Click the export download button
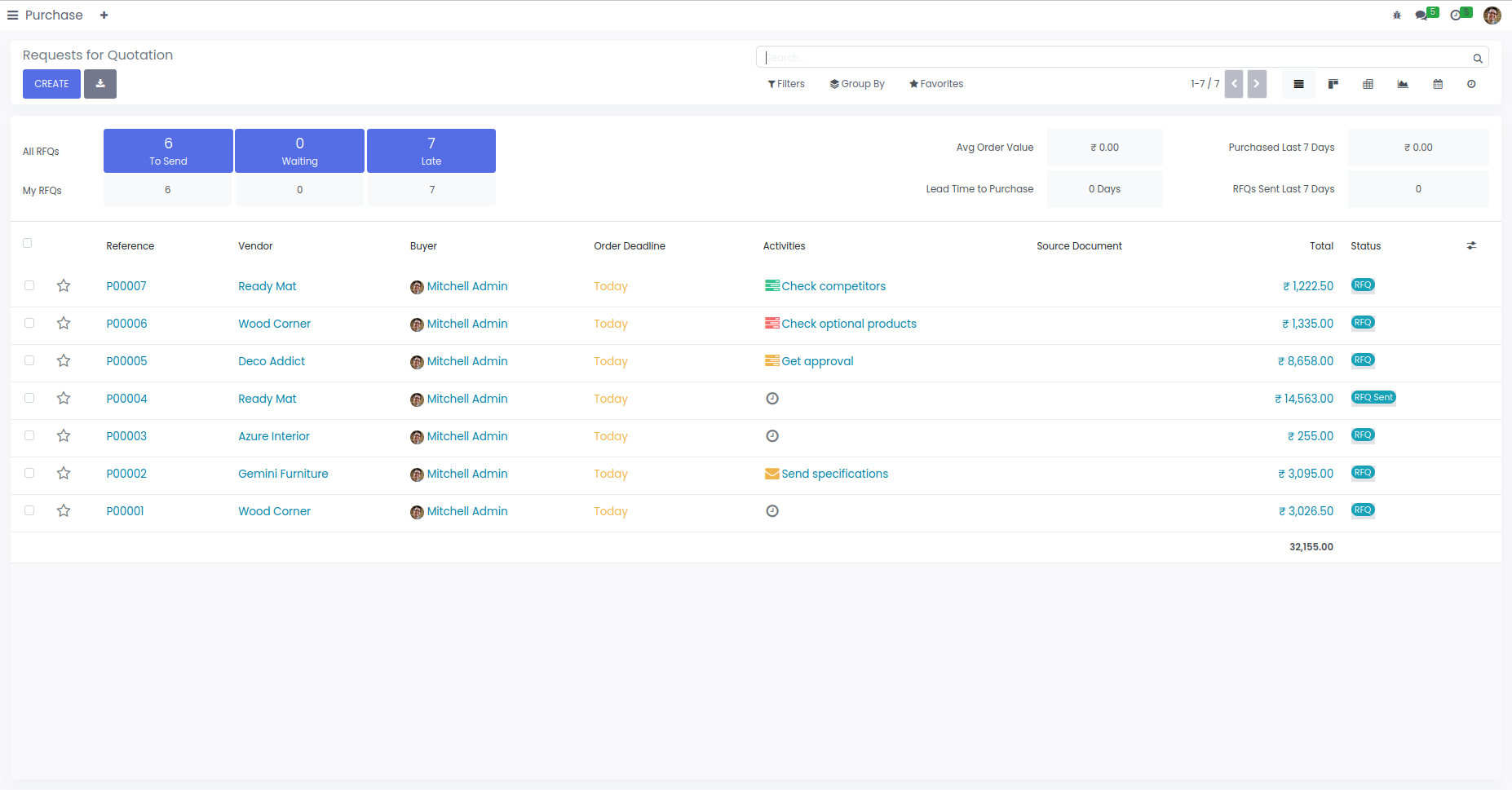 pyautogui.click(x=100, y=84)
